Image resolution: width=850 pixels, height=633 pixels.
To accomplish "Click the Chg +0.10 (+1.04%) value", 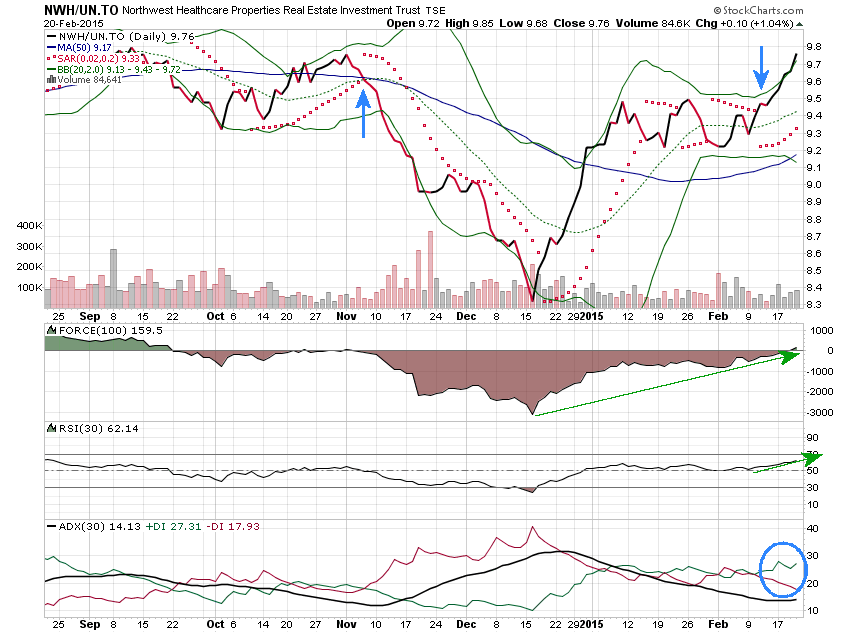I will (744, 23).
